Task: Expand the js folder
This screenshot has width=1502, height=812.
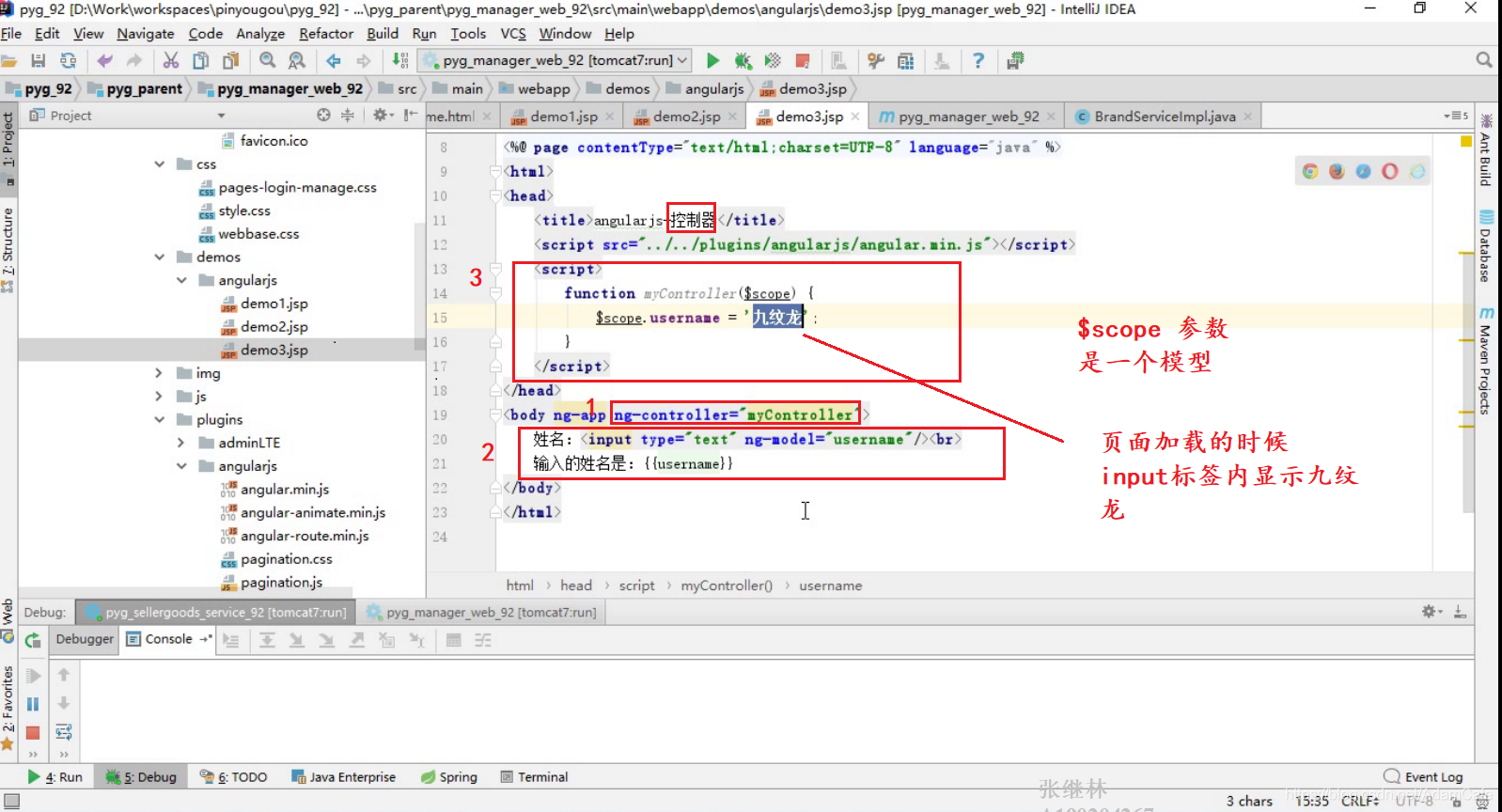Action: (159, 397)
